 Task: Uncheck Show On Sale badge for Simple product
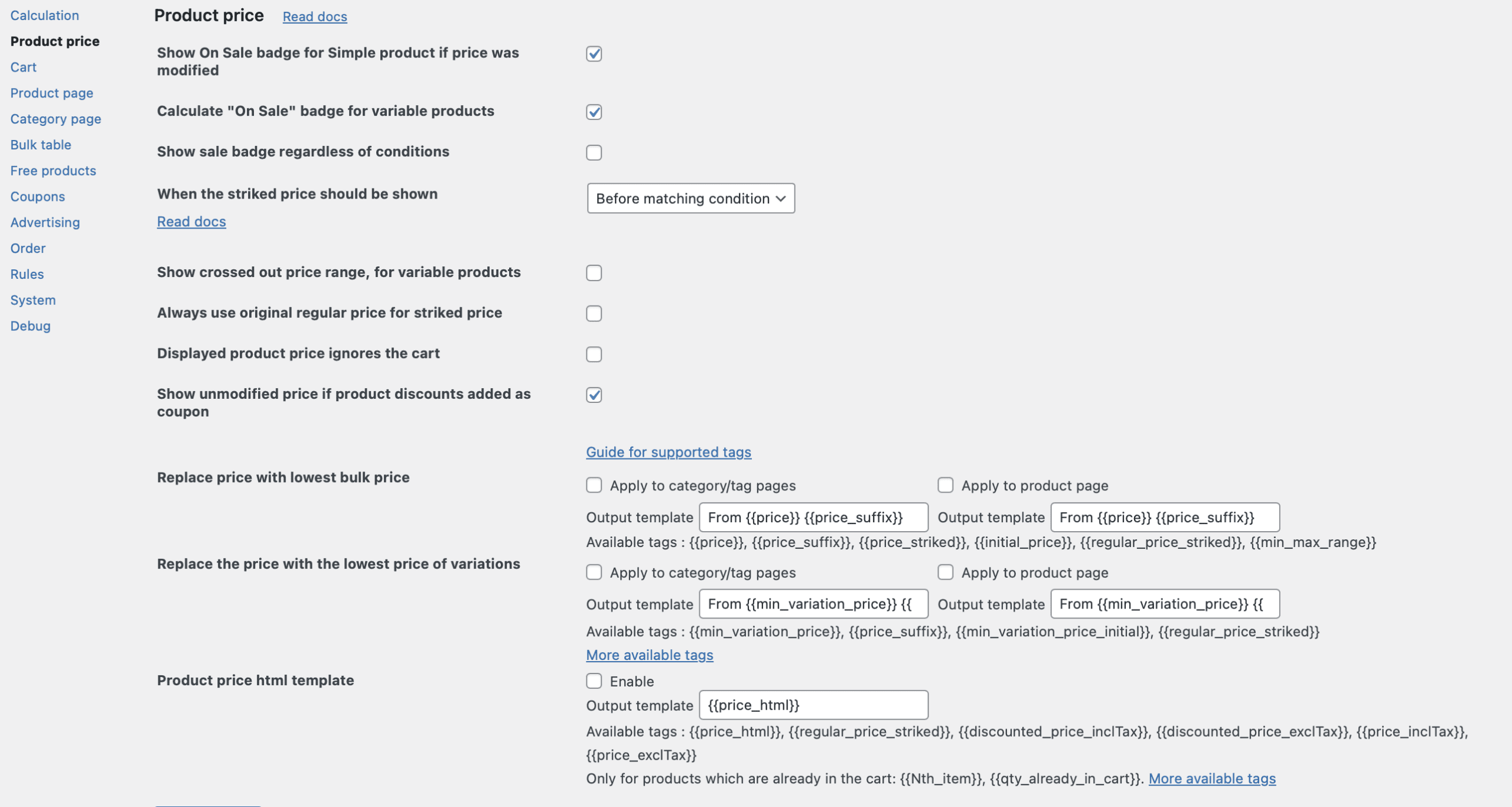(x=594, y=54)
